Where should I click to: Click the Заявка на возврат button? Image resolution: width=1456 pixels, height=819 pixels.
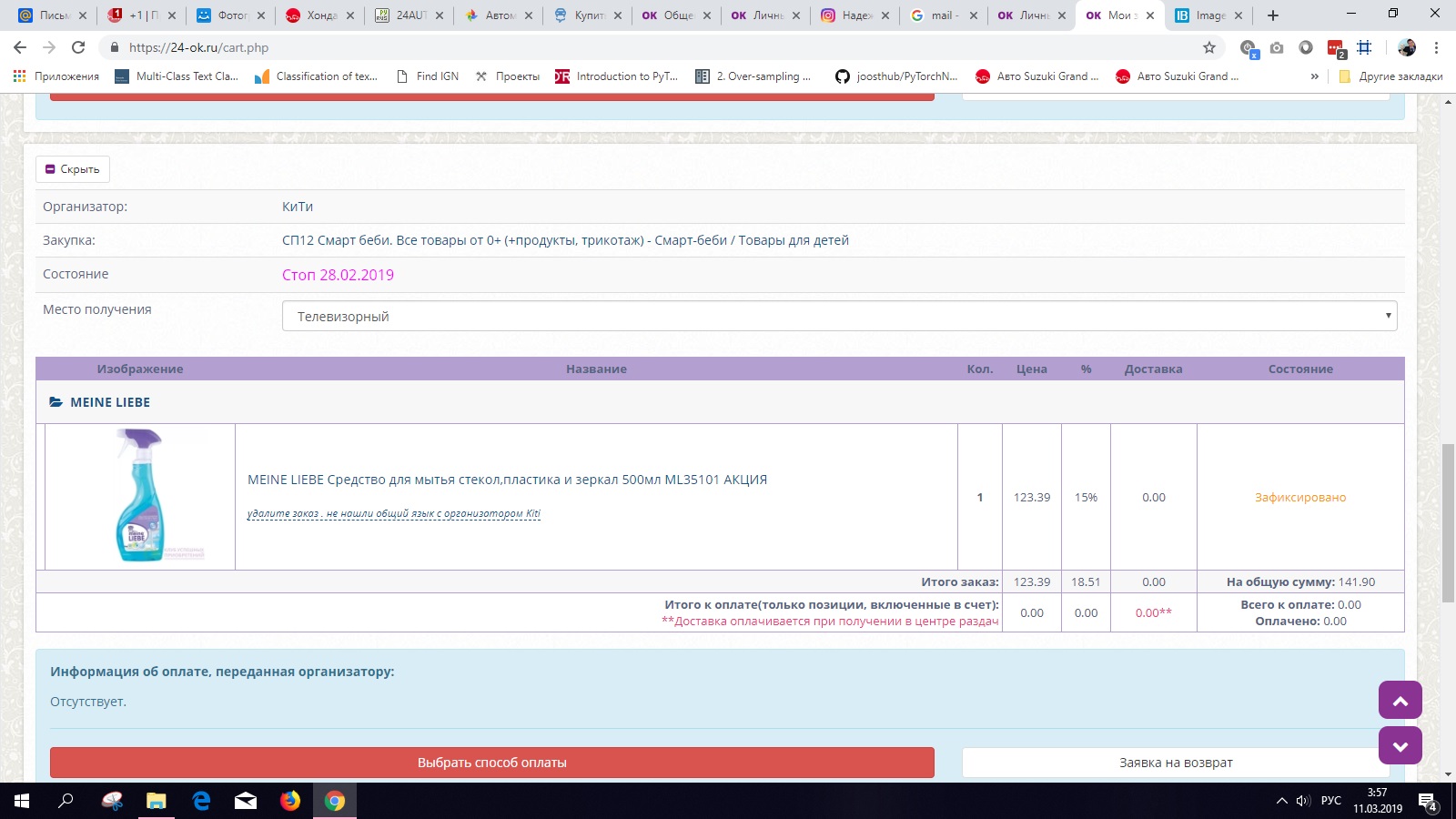pyautogui.click(x=1176, y=763)
